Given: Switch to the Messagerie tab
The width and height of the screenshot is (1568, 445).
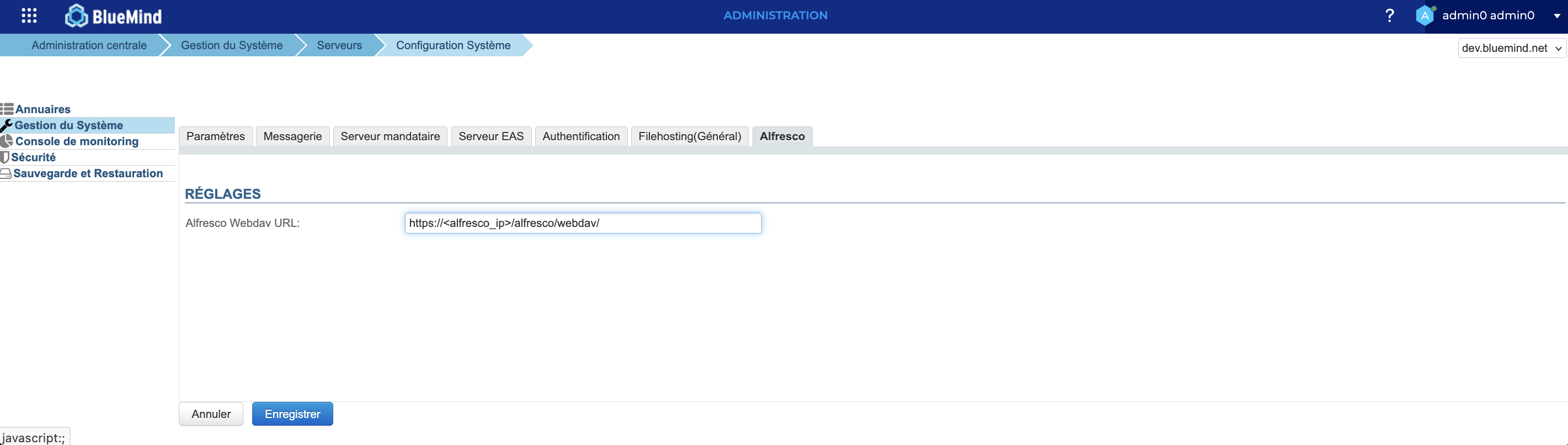Looking at the screenshot, I should [x=292, y=136].
